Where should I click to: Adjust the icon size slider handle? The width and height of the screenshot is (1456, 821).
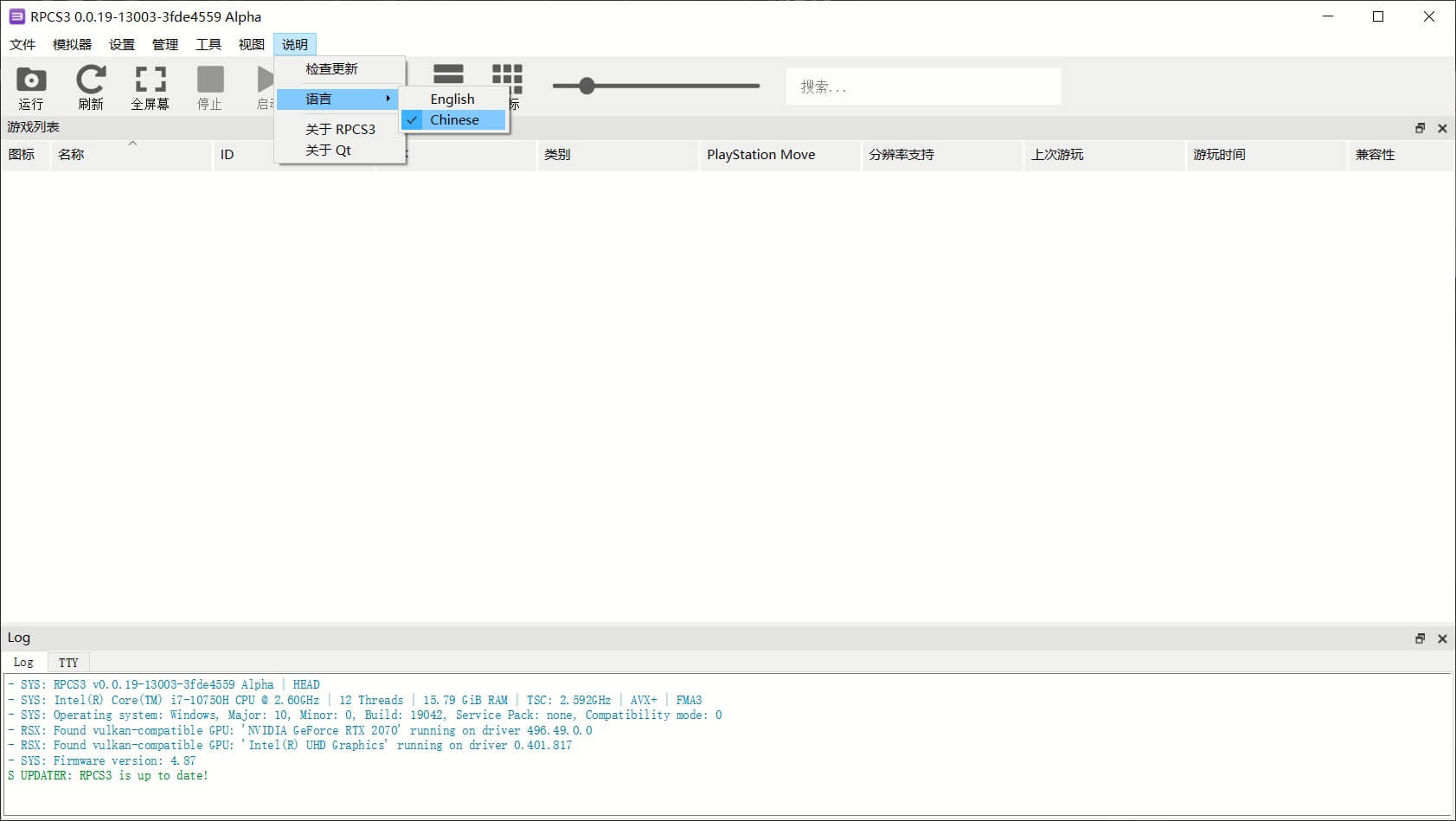[587, 86]
